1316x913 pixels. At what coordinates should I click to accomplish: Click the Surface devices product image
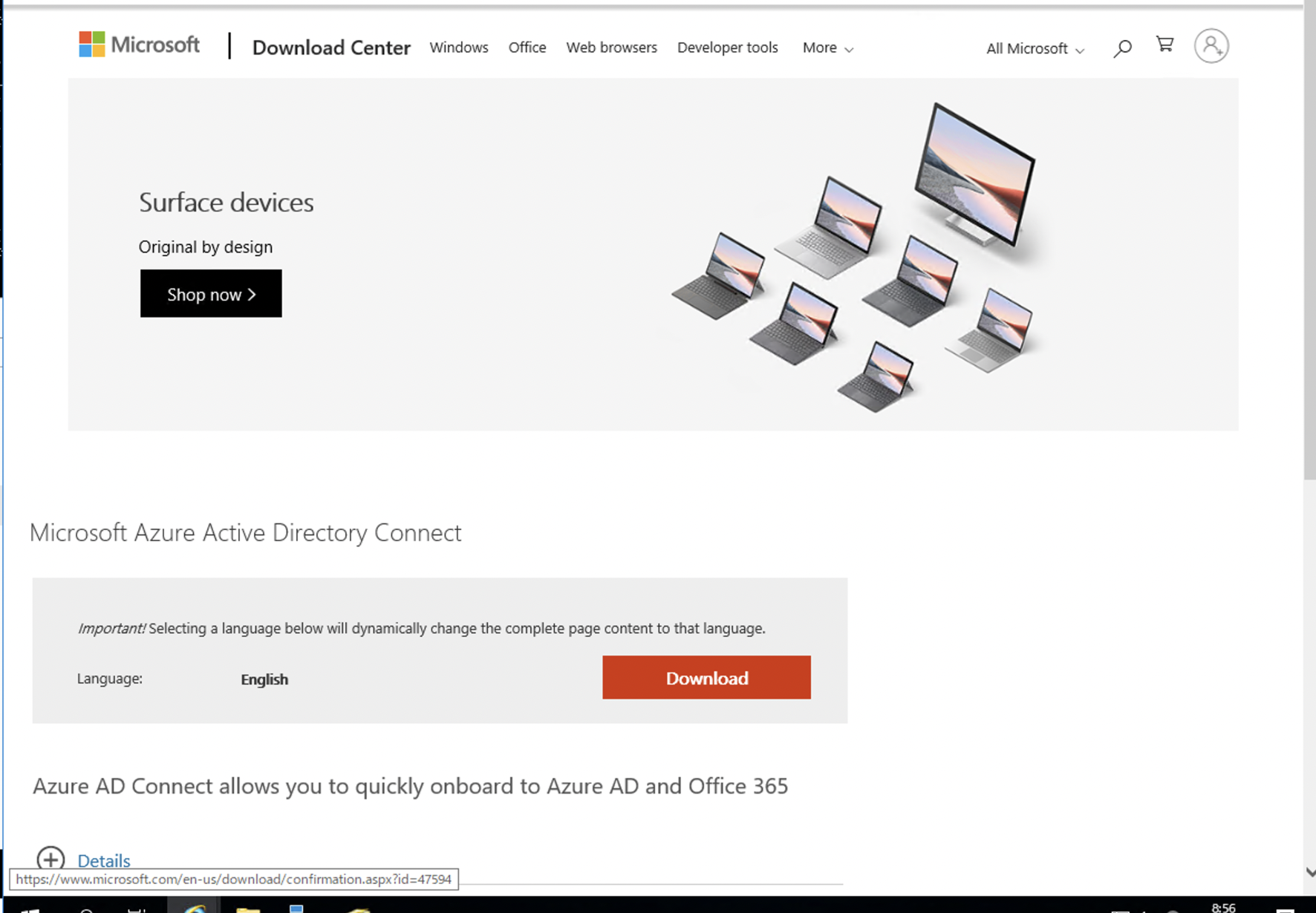click(x=854, y=258)
